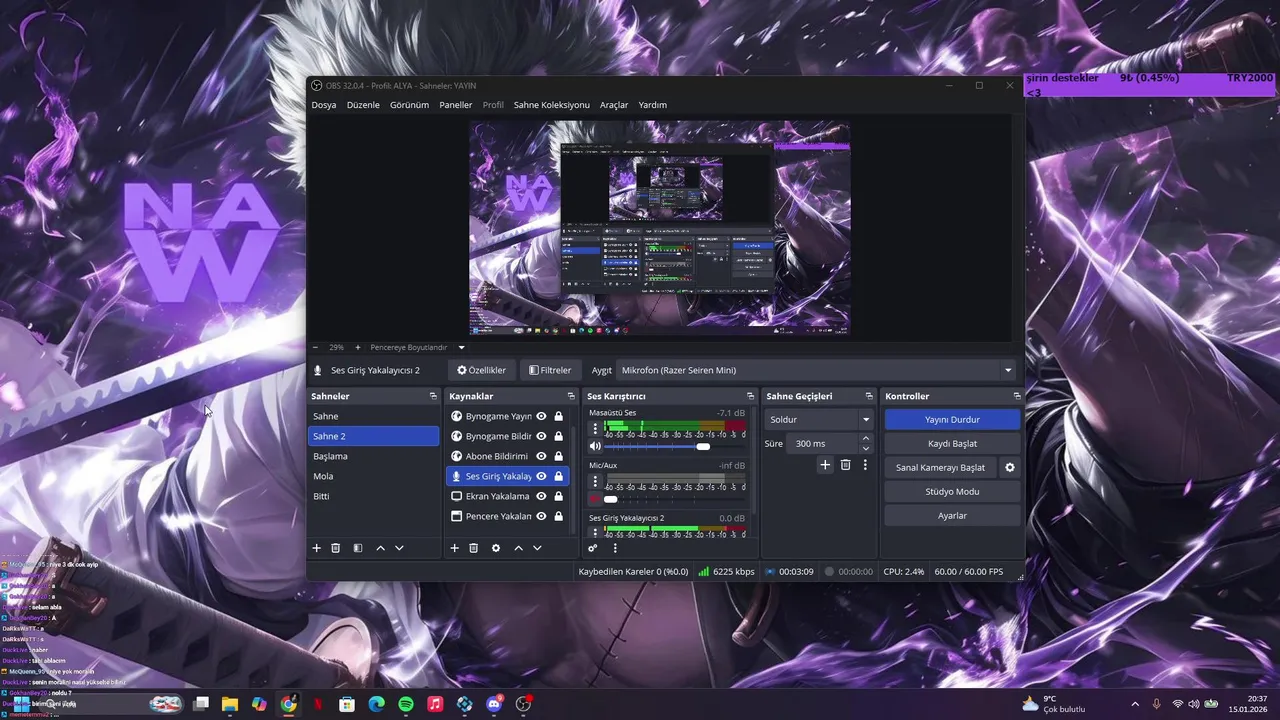Open source Filtreler button

(x=550, y=370)
